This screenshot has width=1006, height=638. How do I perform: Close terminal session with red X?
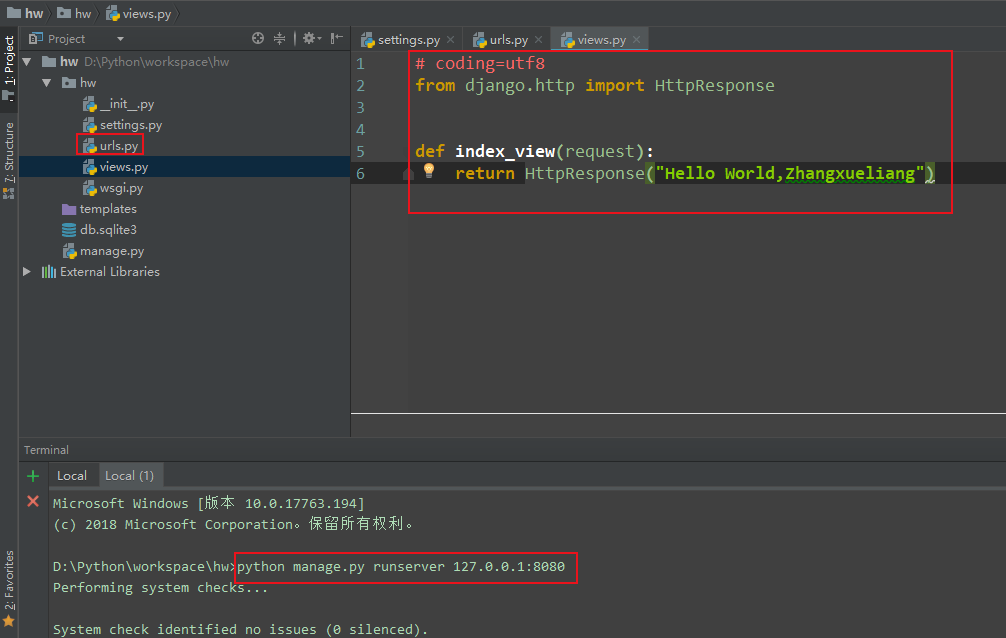[33, 501]
